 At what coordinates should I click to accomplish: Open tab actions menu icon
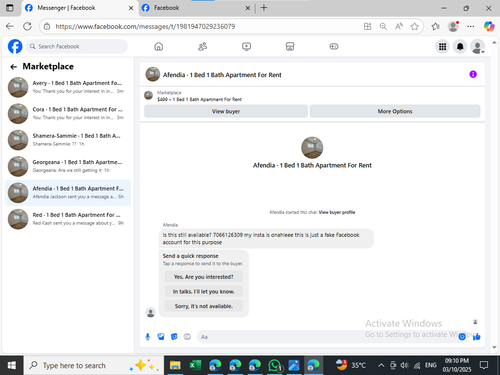click(10, 8)
